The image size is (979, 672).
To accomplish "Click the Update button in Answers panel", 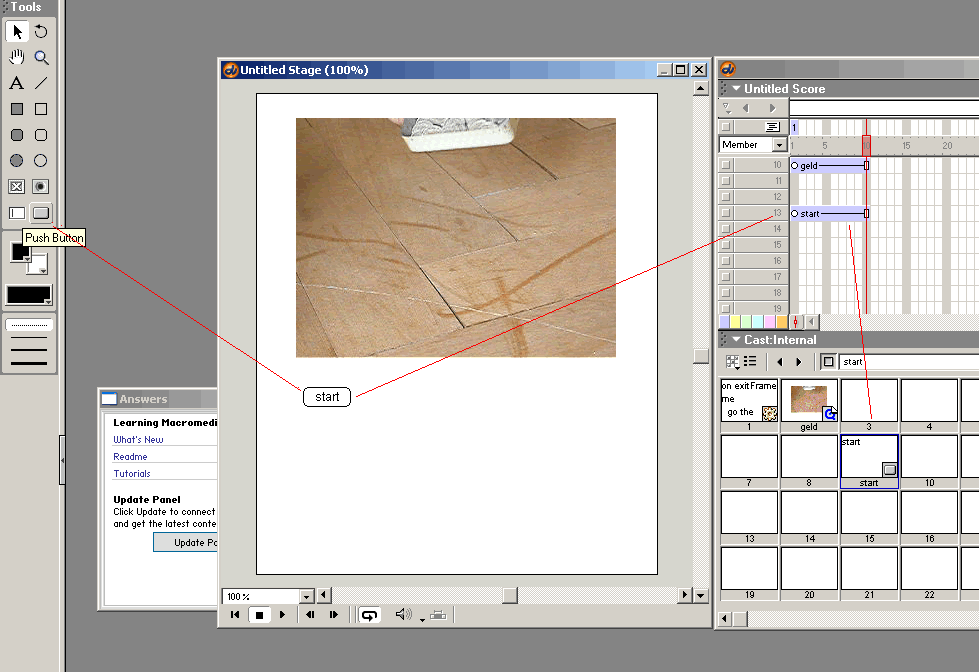I will [x=185, y=542].
